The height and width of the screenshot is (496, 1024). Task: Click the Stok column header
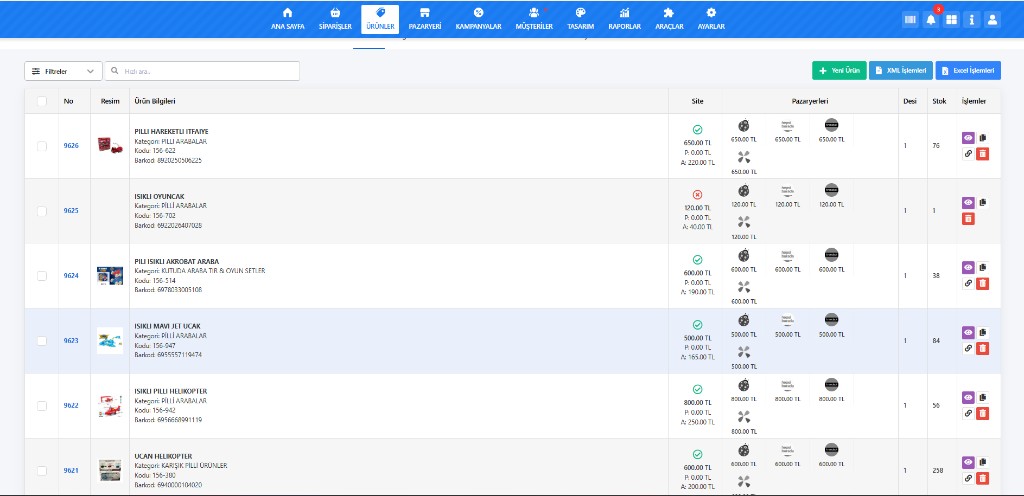939,101
